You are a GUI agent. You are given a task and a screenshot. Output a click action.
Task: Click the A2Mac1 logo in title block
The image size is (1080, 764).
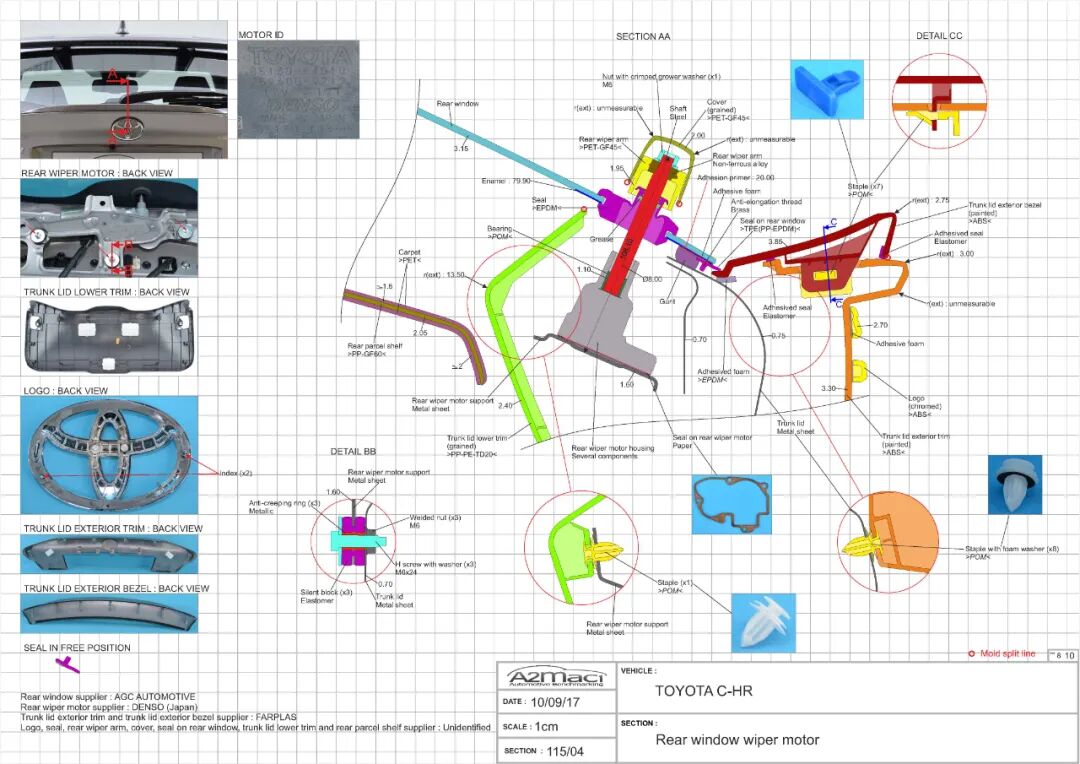tap(556, 677)
